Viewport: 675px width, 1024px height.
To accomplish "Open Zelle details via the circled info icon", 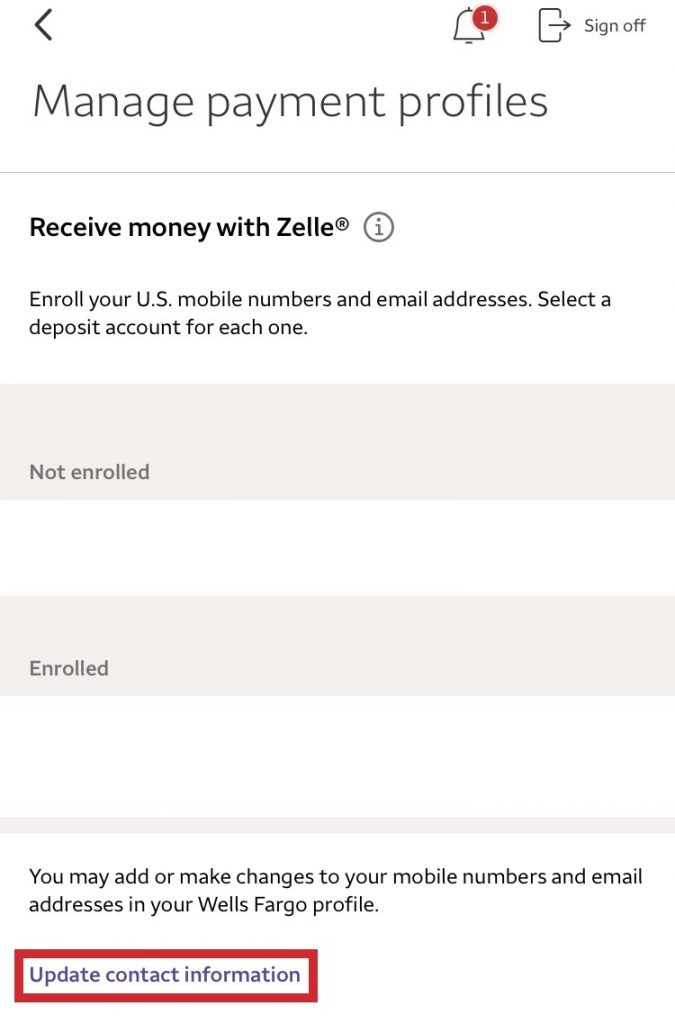I will coord(377,228).
